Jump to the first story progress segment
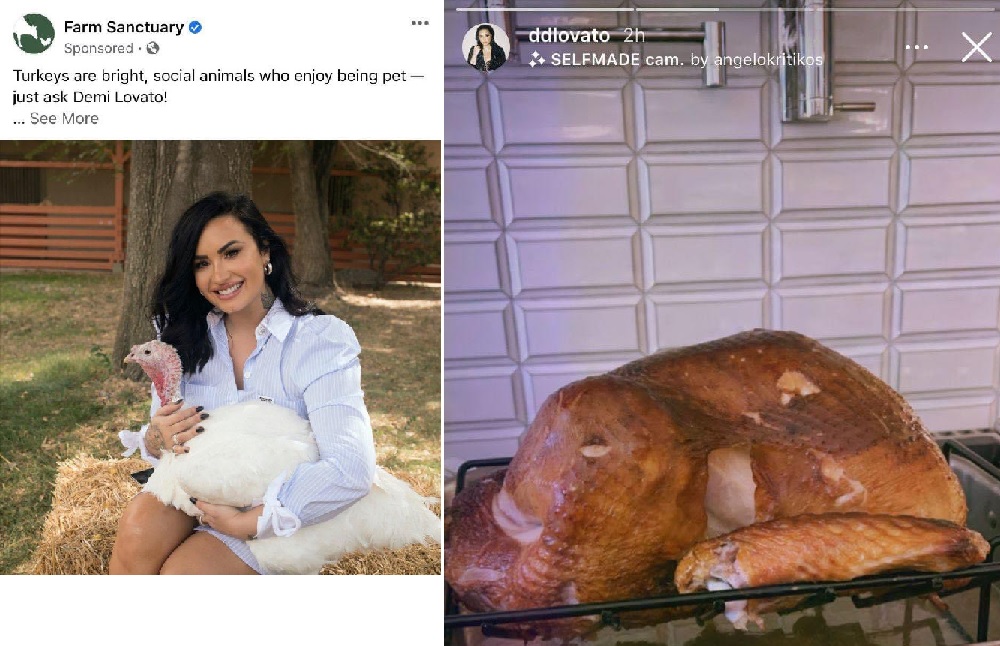 [x=545, y=10]
